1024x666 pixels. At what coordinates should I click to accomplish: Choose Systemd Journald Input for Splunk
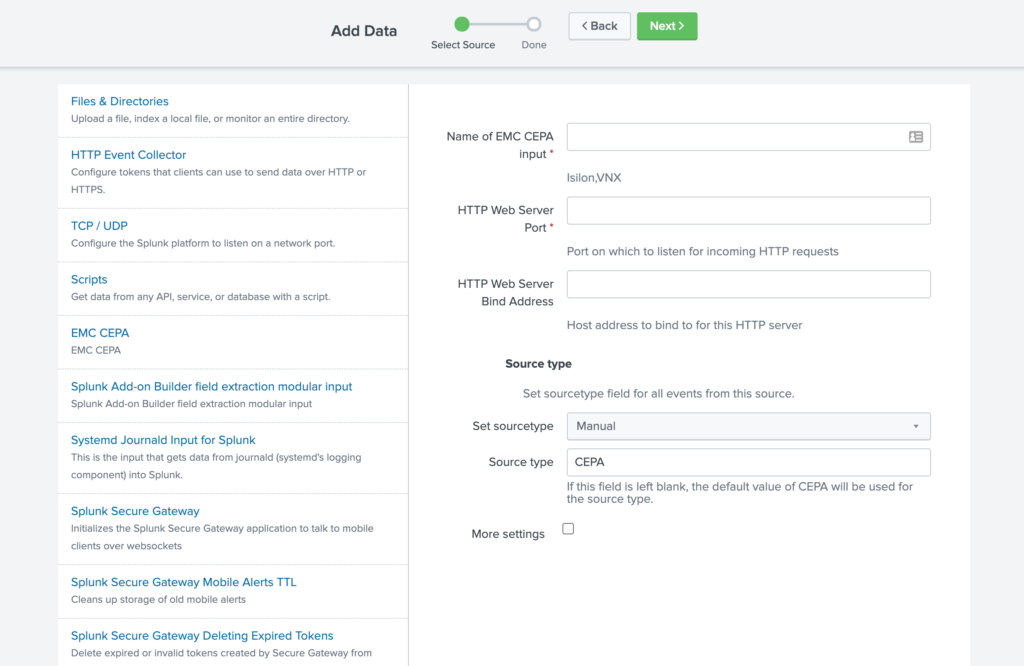click(163, 440)
